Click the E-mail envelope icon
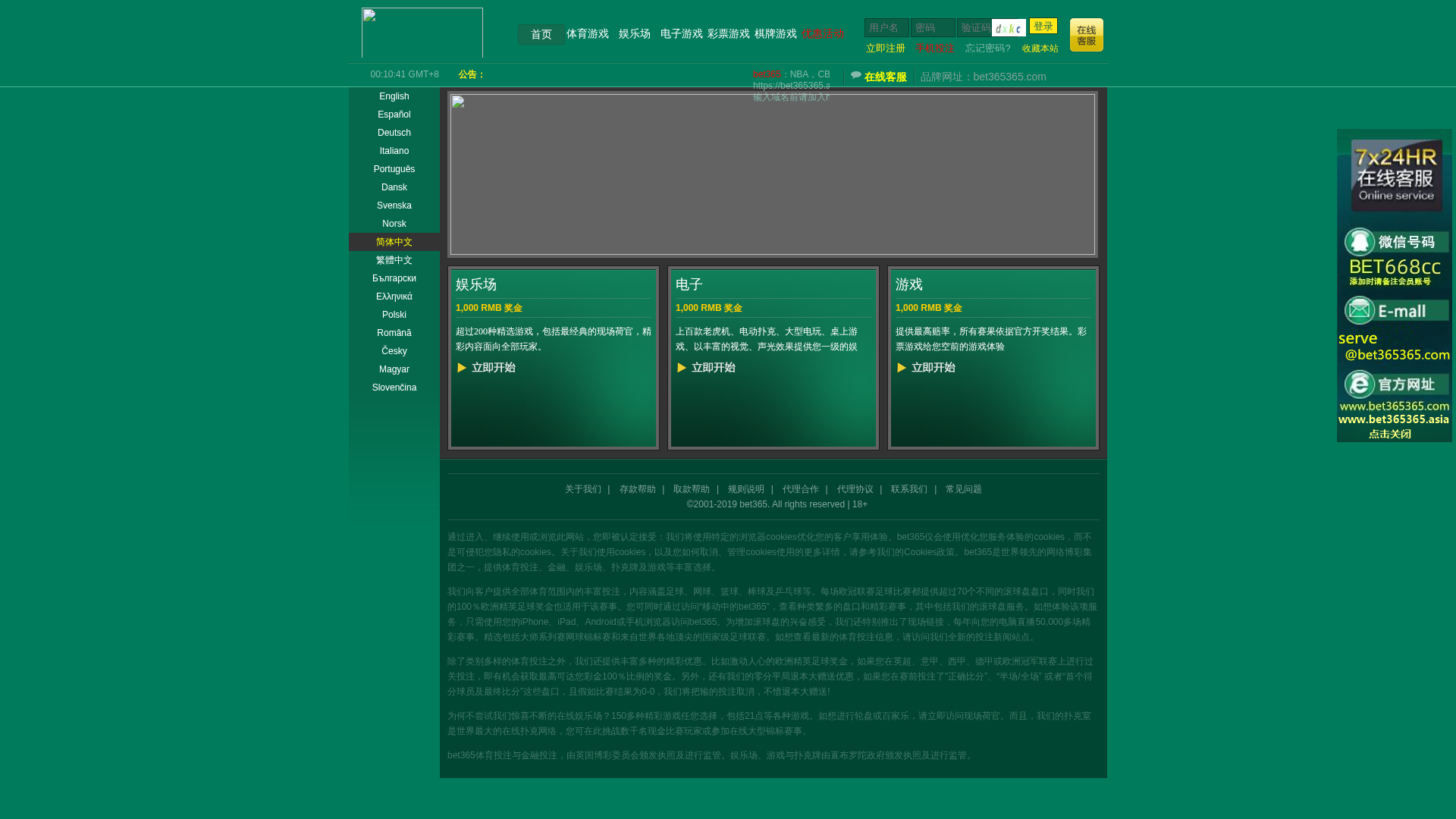Screen dimensions: 1456x819 tap(1360, 310)
